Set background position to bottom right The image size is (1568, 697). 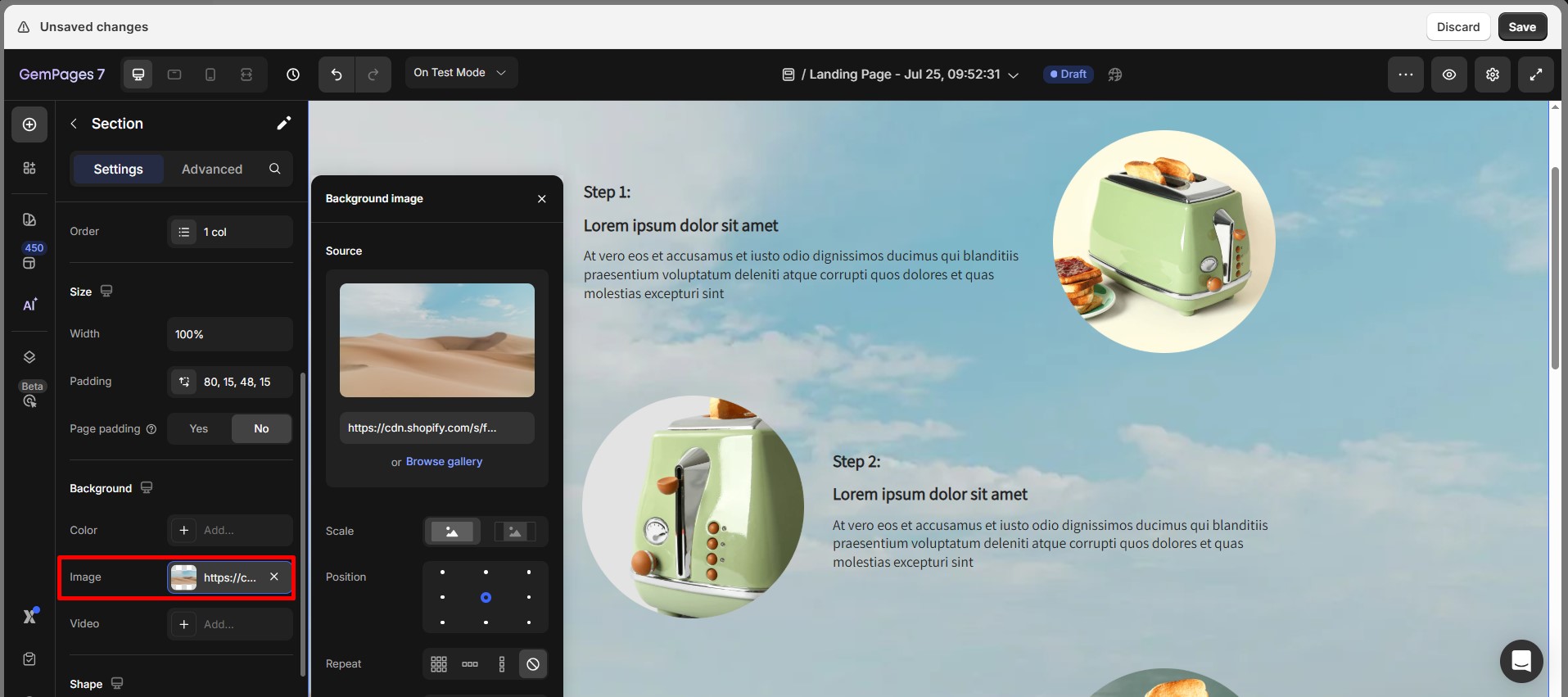coord(529,623)
